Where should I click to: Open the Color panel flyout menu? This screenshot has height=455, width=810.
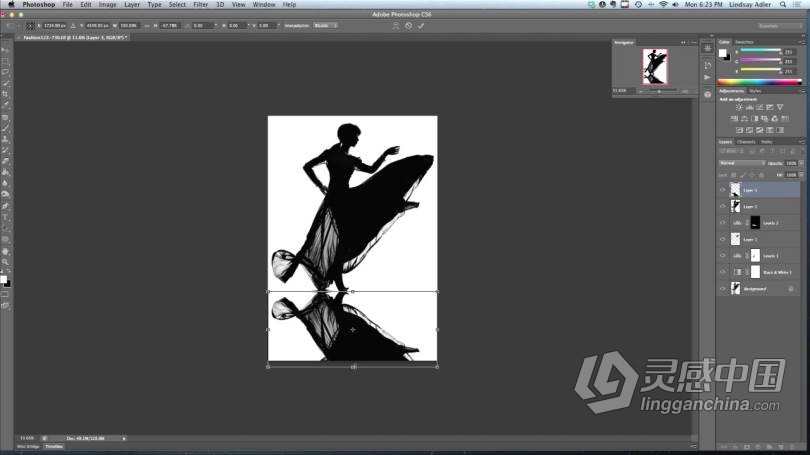(802, 42)
